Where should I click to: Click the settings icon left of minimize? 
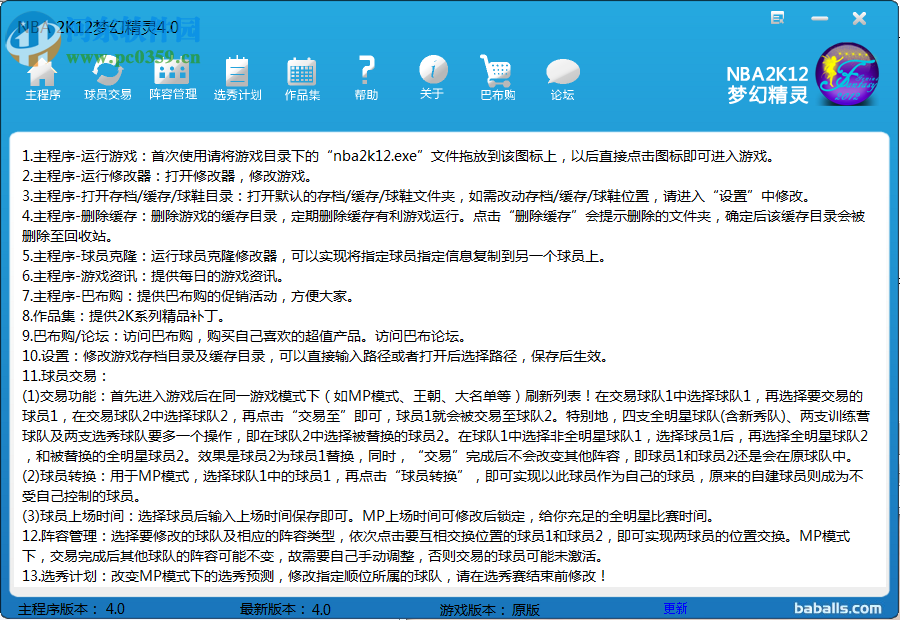click(778, 18)
